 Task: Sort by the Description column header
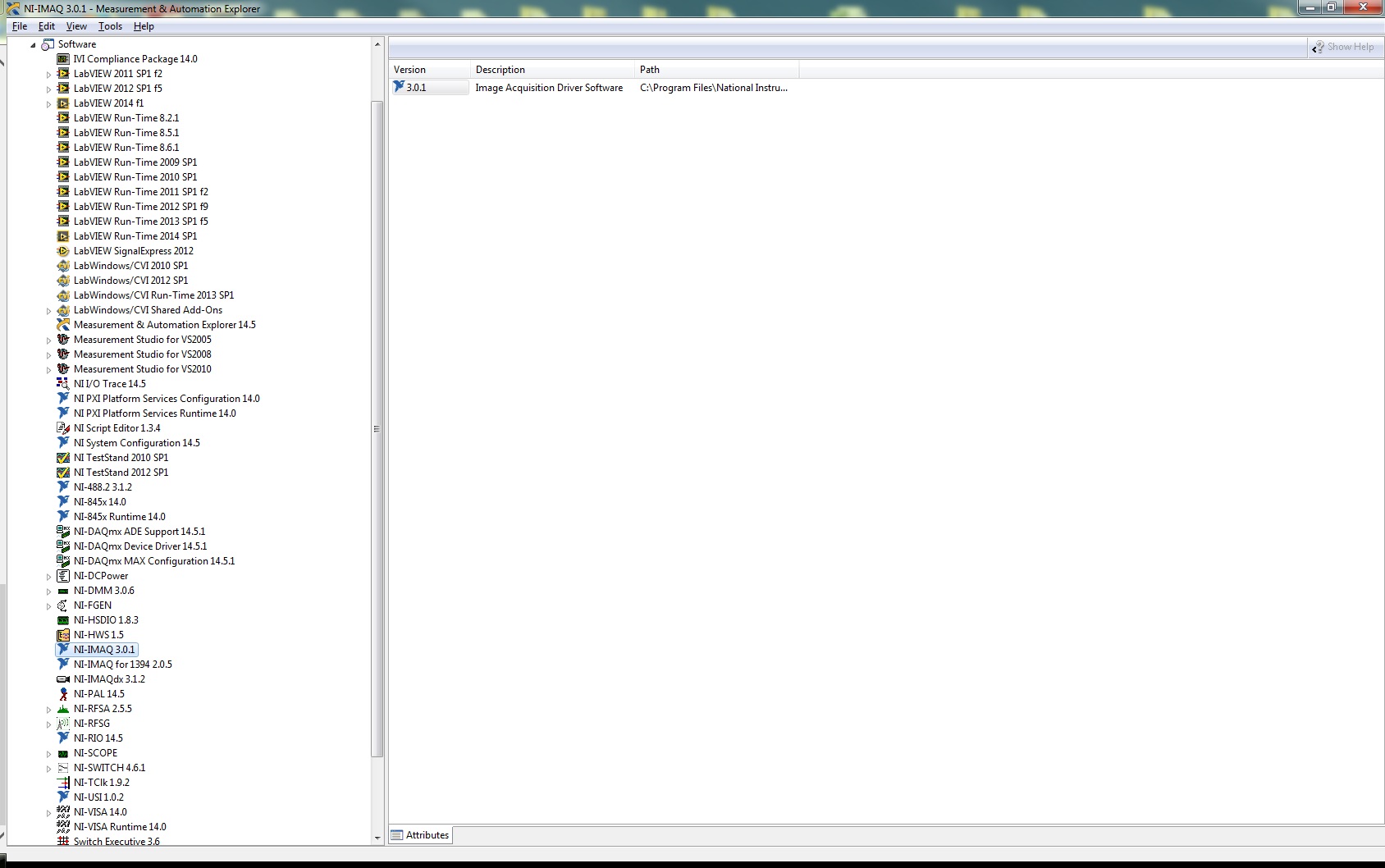point(553,70)
